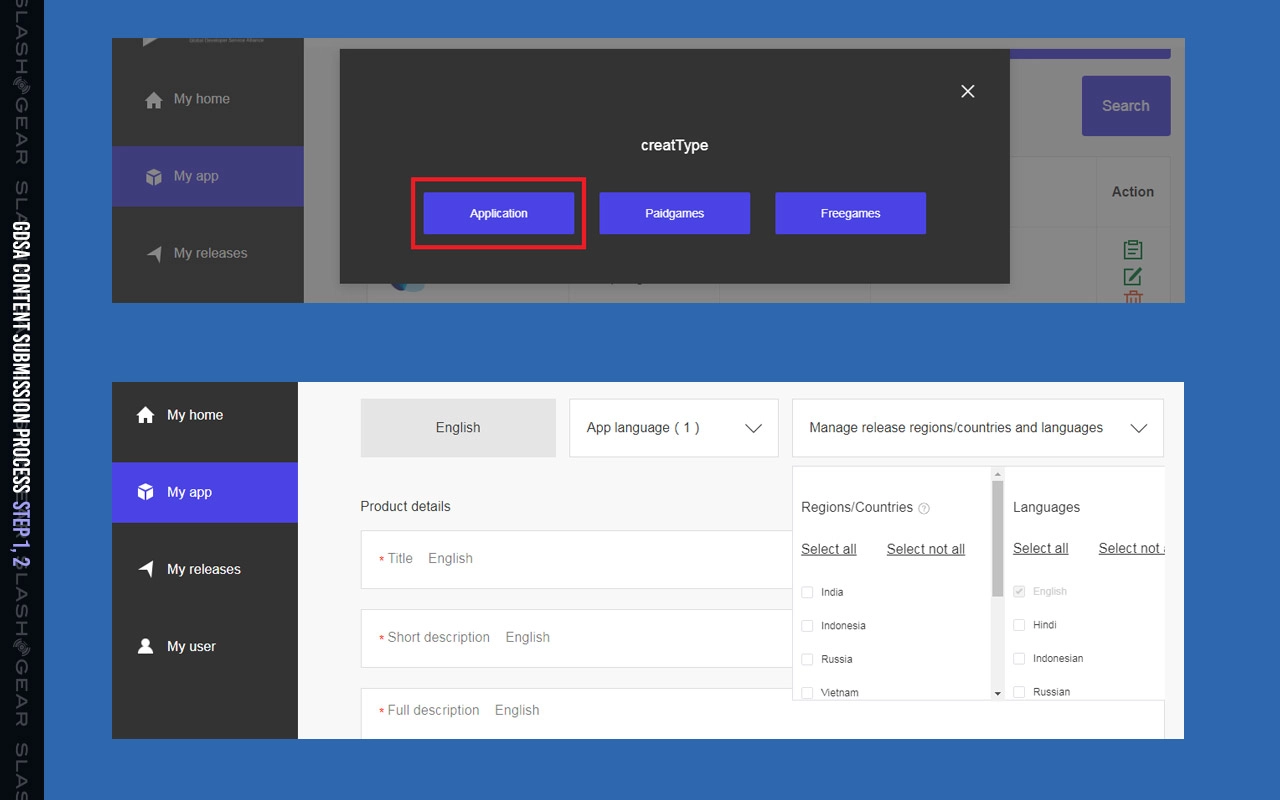Click the person icon beside My user
The height and width of the screenshot is (800, 1280).
146,646
